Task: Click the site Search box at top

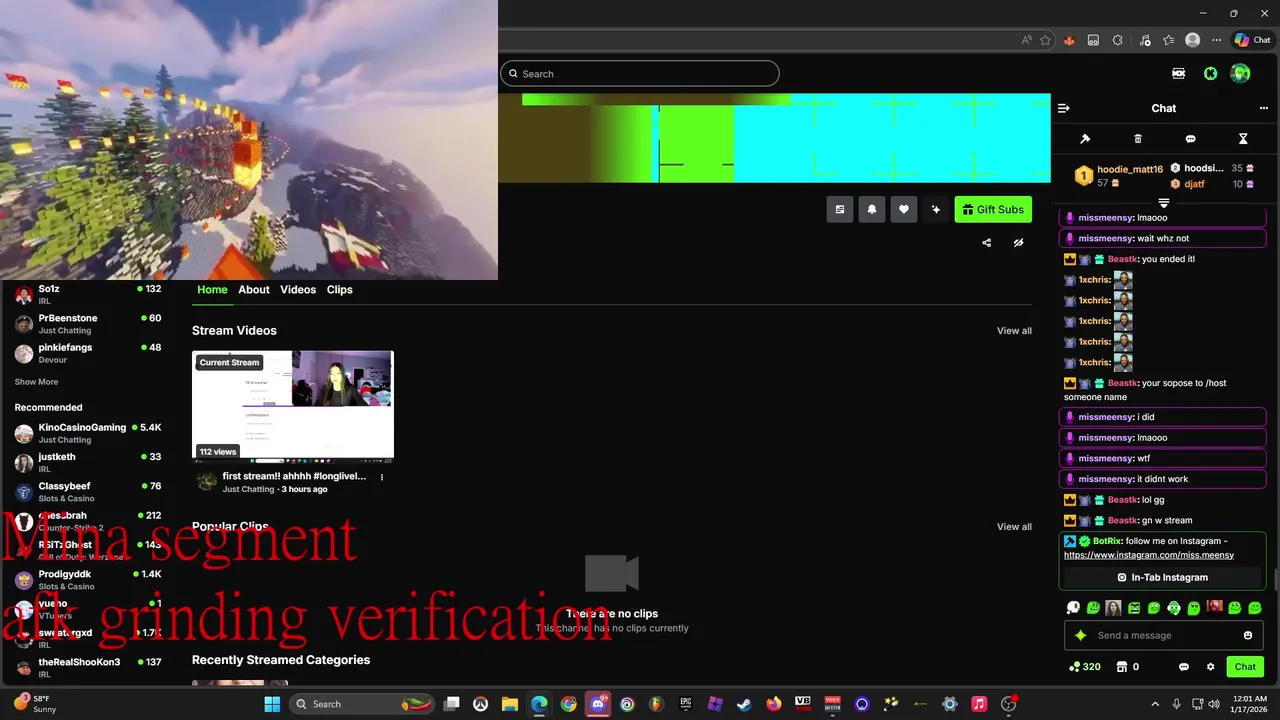Action: click(x=640, y=73)
